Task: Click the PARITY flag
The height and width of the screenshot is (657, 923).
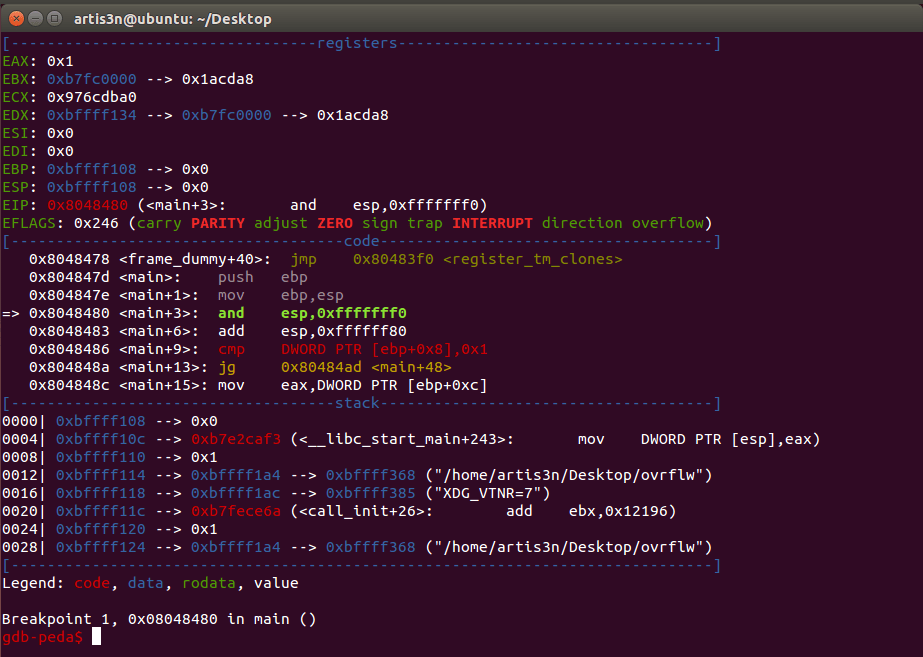Action: pyautogui.click(x=217, y=223)
